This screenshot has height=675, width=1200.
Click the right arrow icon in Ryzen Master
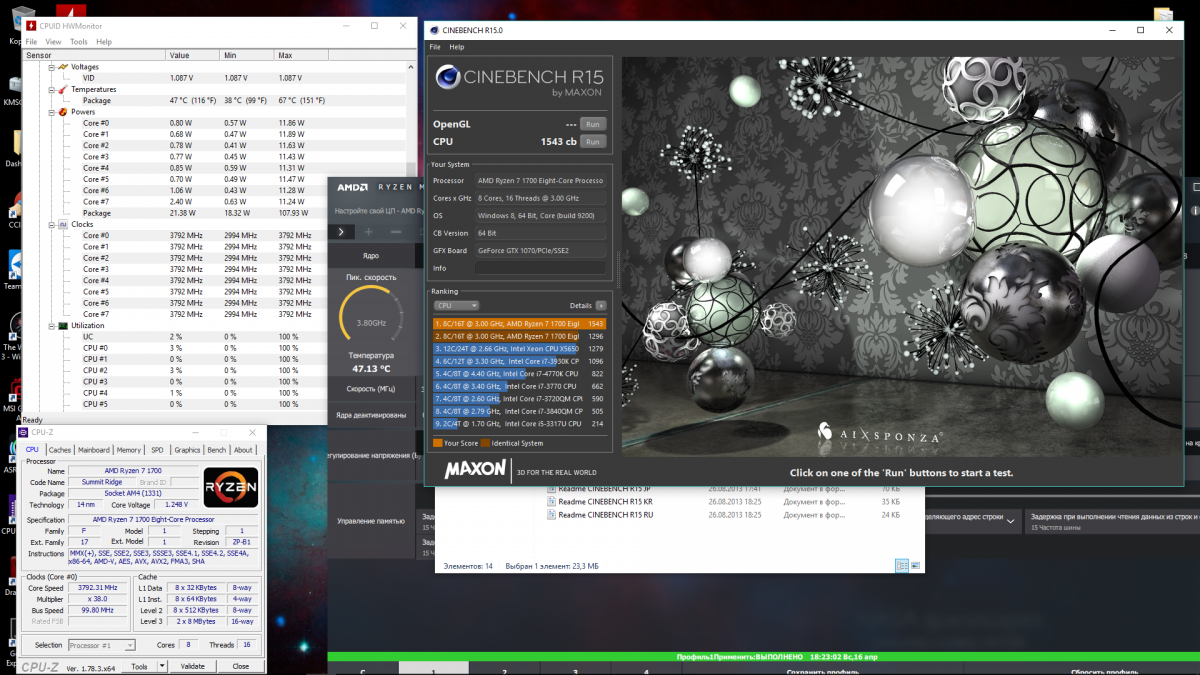tap(341, 232)
